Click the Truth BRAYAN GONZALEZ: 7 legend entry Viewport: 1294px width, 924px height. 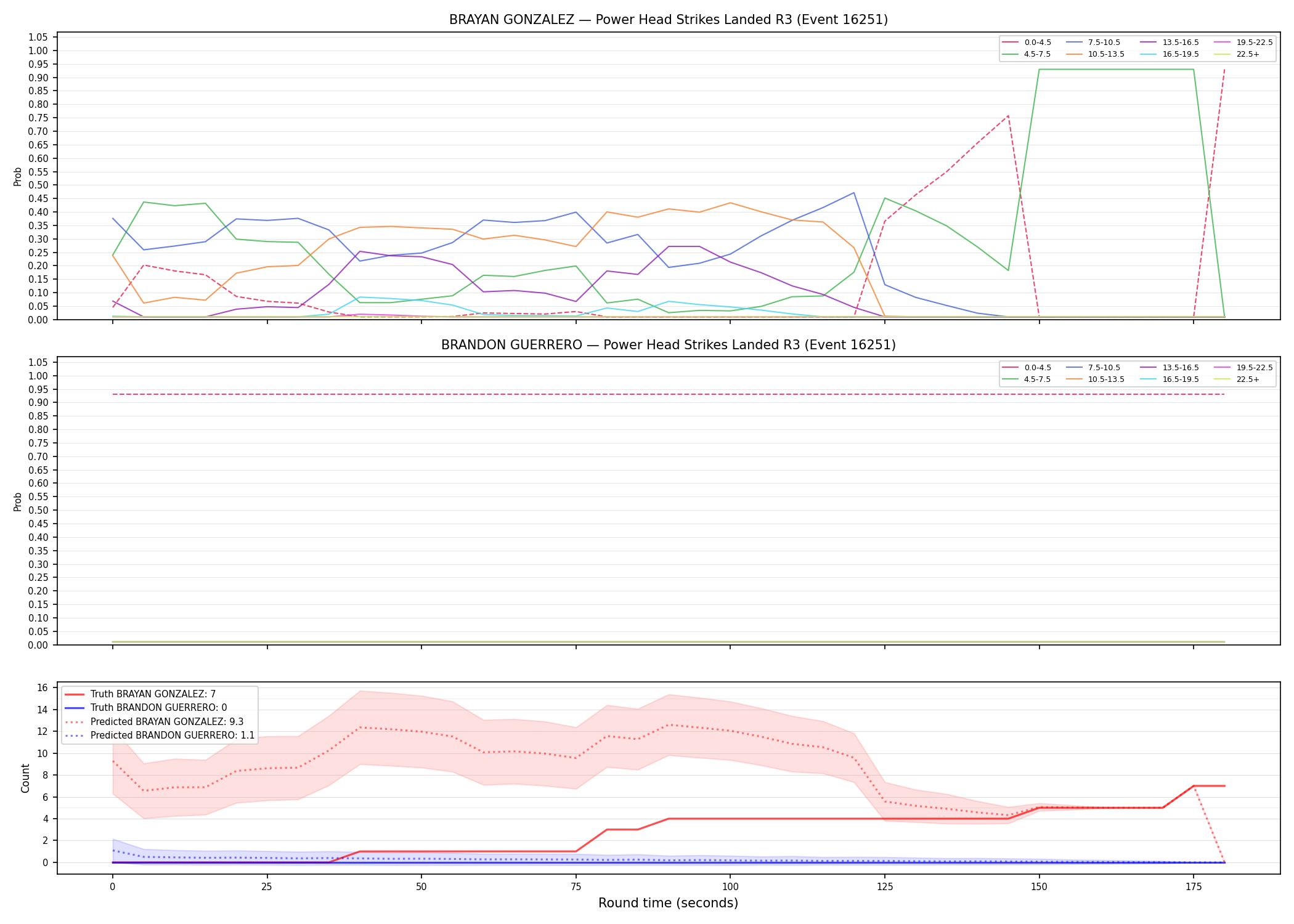click(140, 694)
